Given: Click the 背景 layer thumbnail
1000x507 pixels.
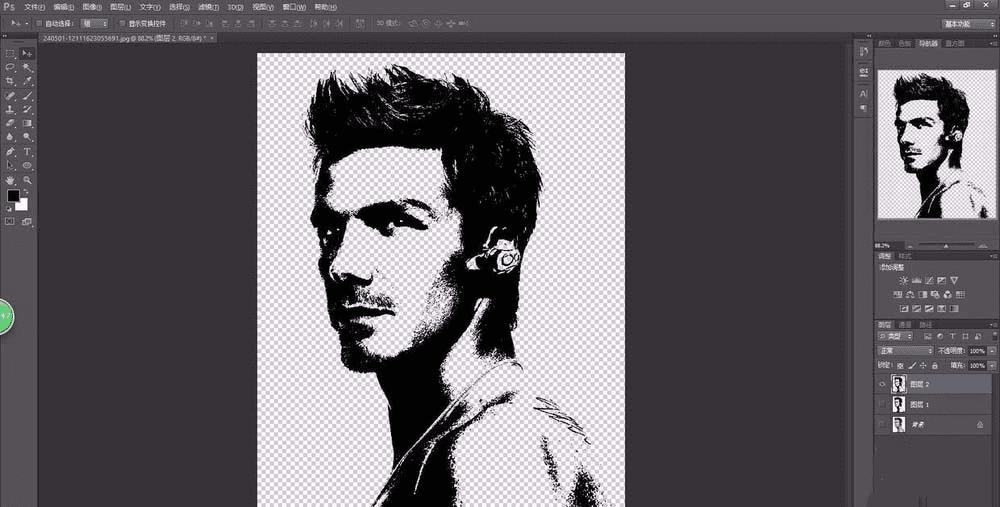Looking at the screenshot, I should pos(898,425).
